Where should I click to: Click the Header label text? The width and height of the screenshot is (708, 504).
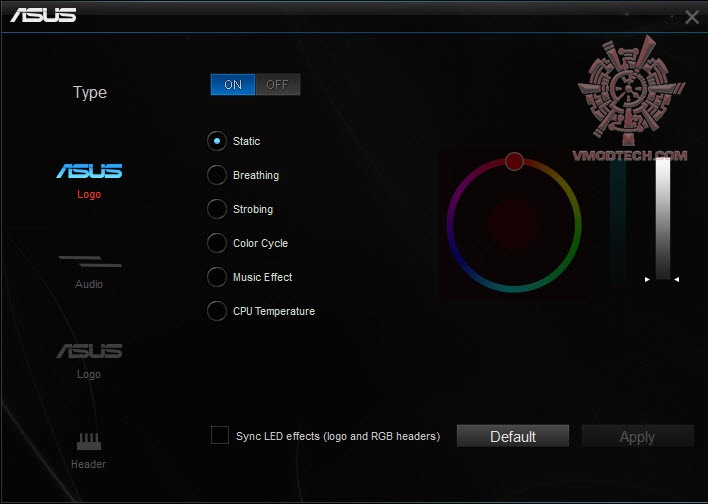pos(88,464)
